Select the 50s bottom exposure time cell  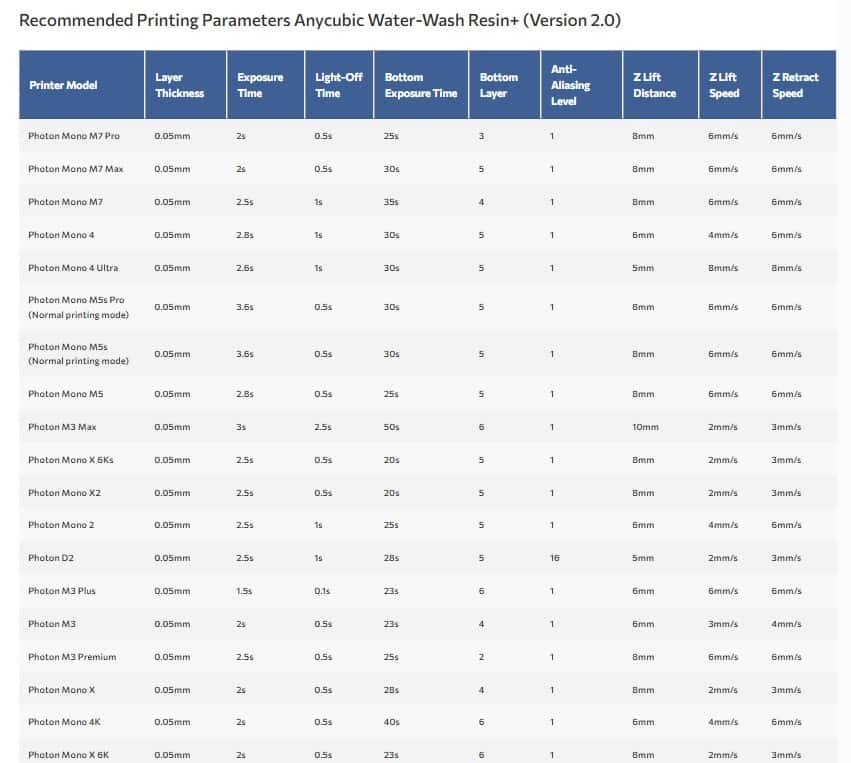tap(391, 427)
